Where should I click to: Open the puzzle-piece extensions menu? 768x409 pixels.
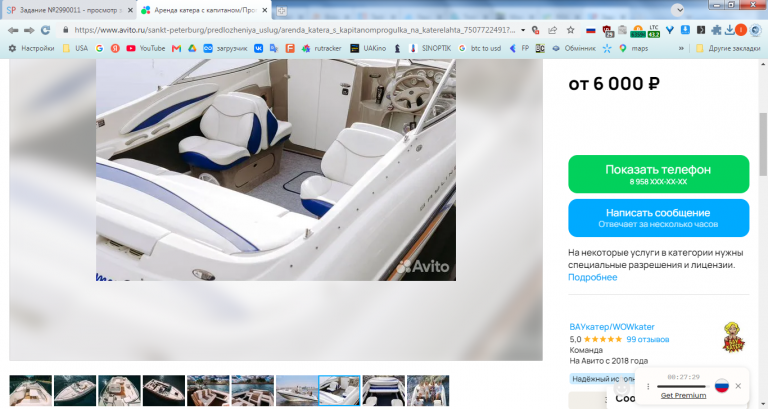click(716, 30)
